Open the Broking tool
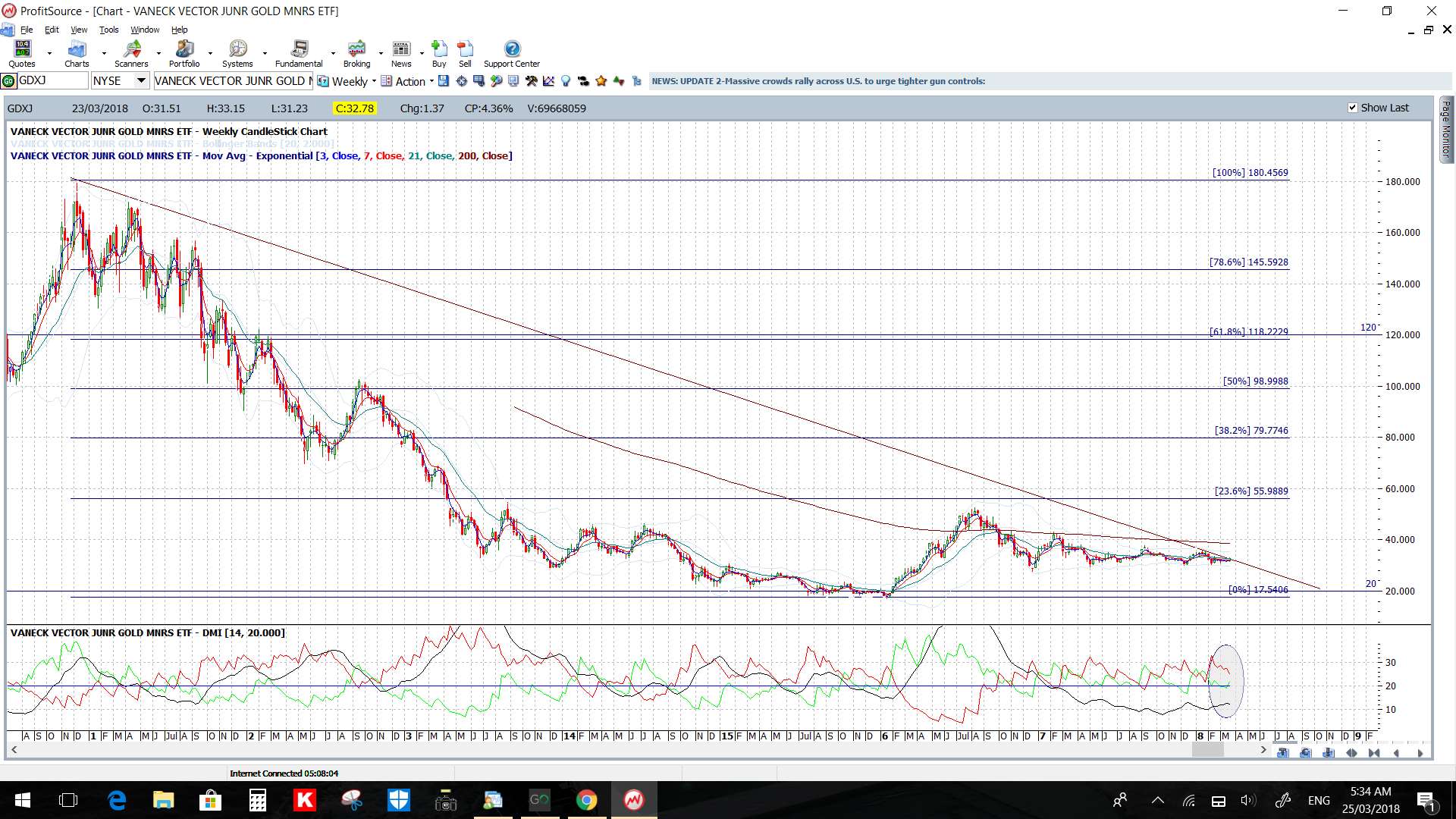The height and width of the screenshot is (819, 1456). pyautogui.click(x=356, y=54)
